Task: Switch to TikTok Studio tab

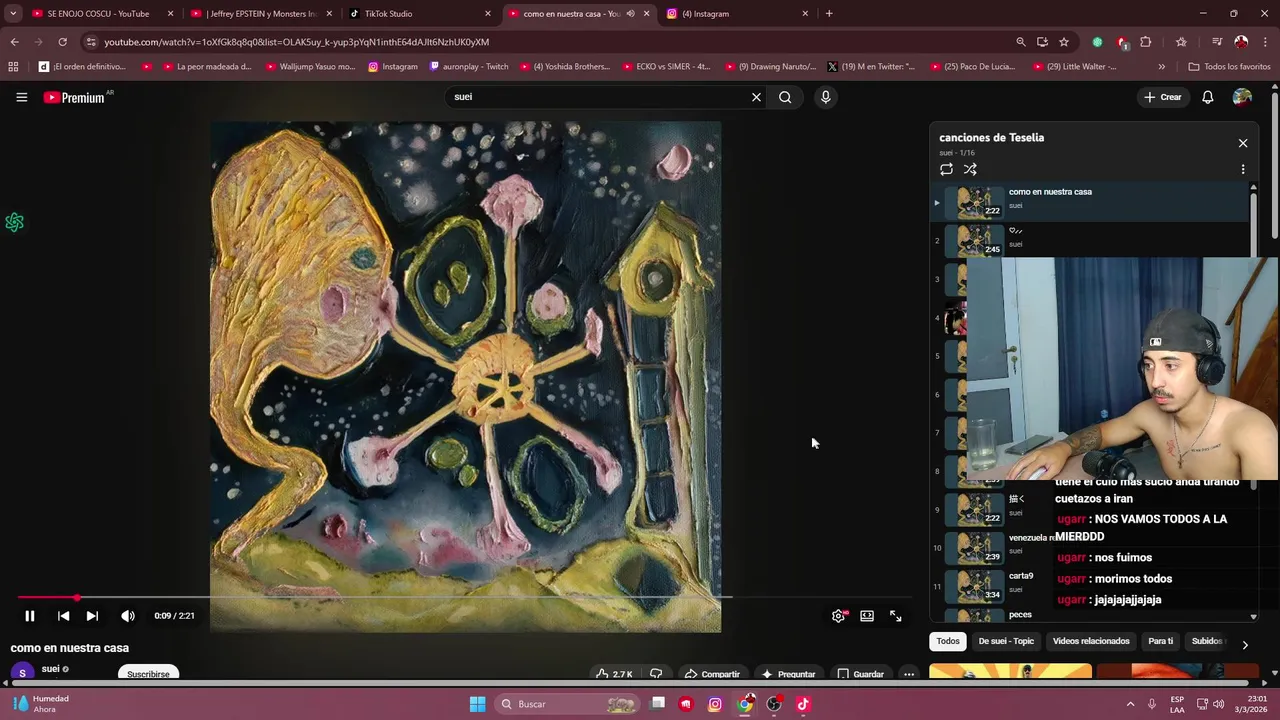Action: pos(420,14)
